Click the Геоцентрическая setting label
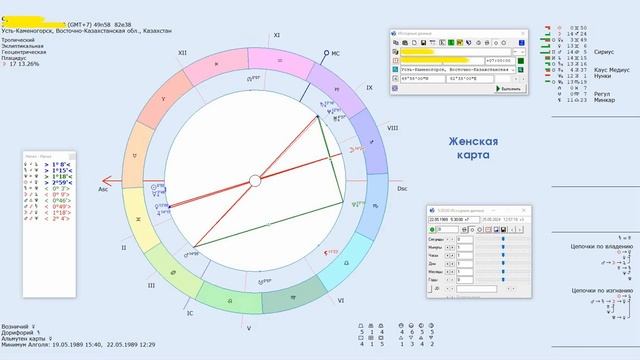 point(24,52)
